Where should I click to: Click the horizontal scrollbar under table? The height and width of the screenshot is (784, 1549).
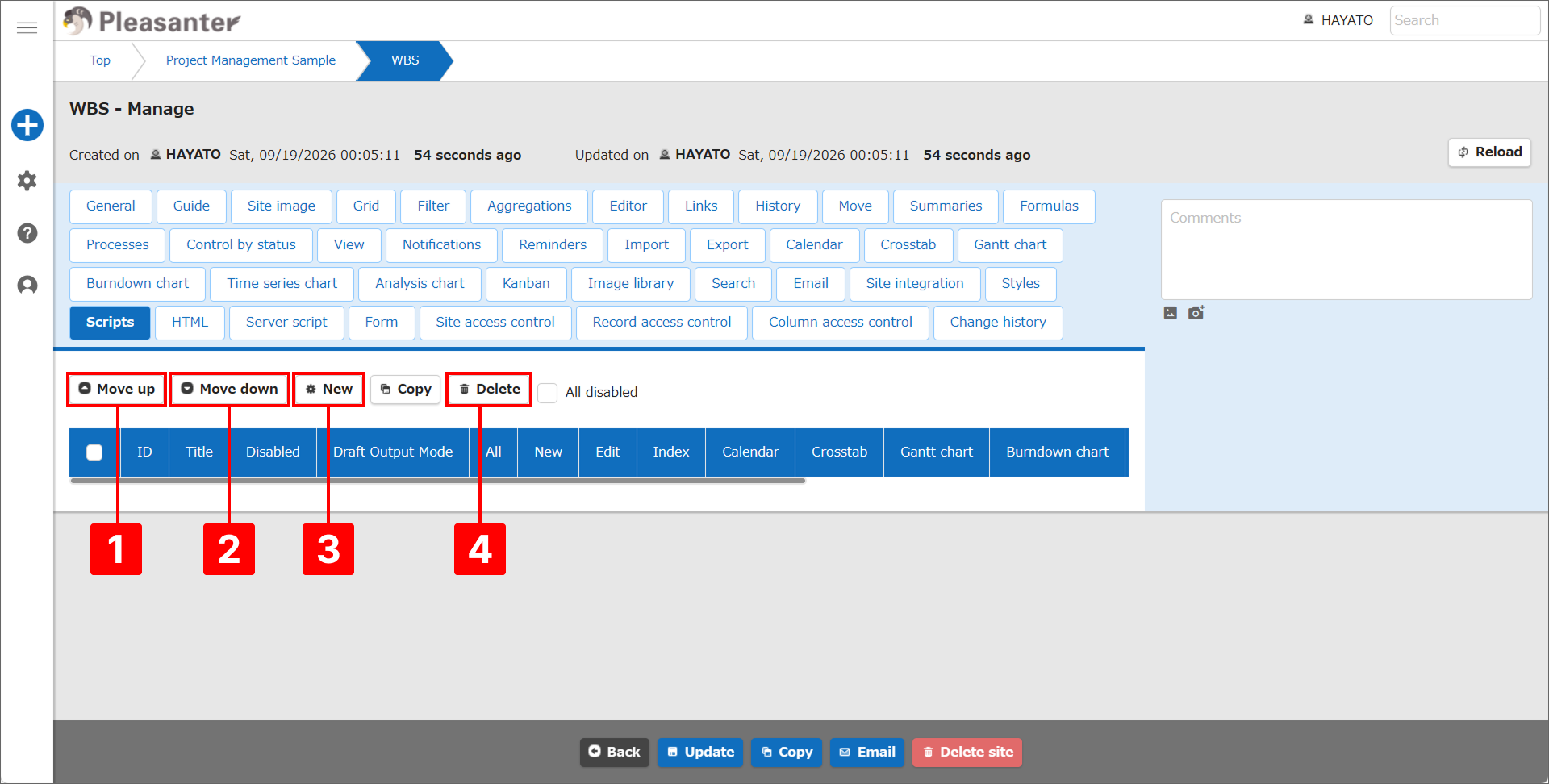(x=438, y=481)
